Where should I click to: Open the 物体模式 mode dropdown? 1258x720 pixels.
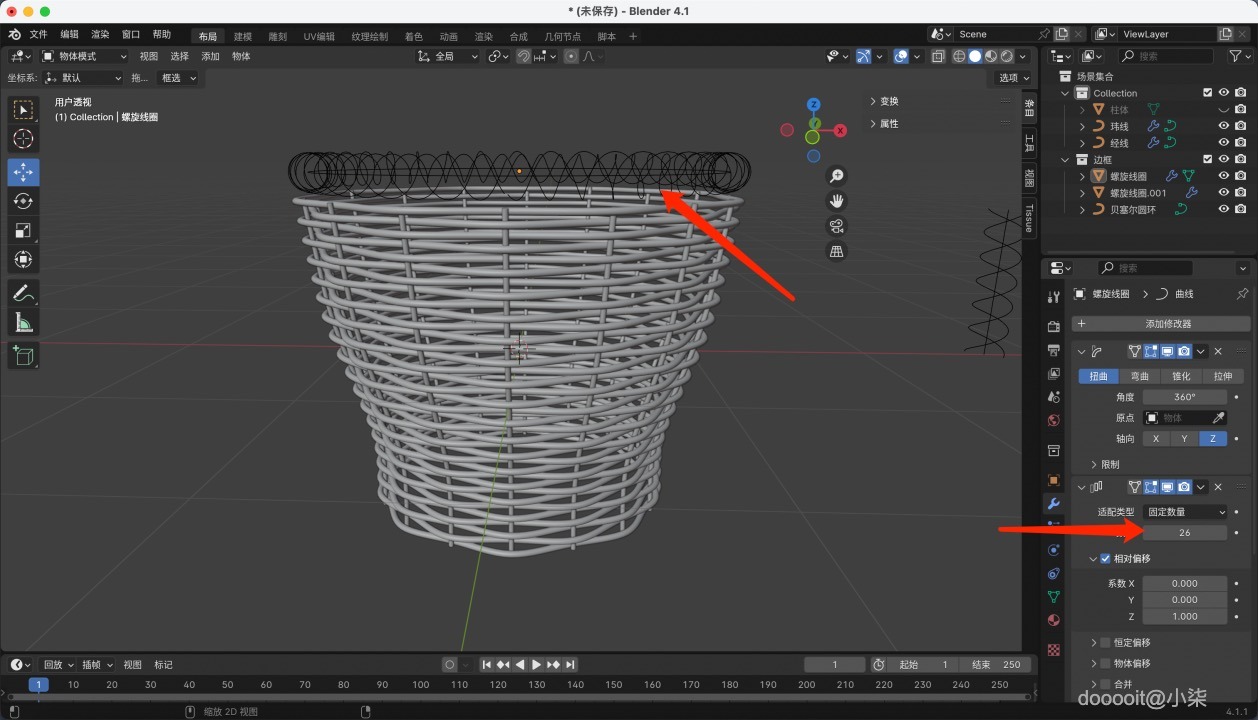[x=84, y=56]
